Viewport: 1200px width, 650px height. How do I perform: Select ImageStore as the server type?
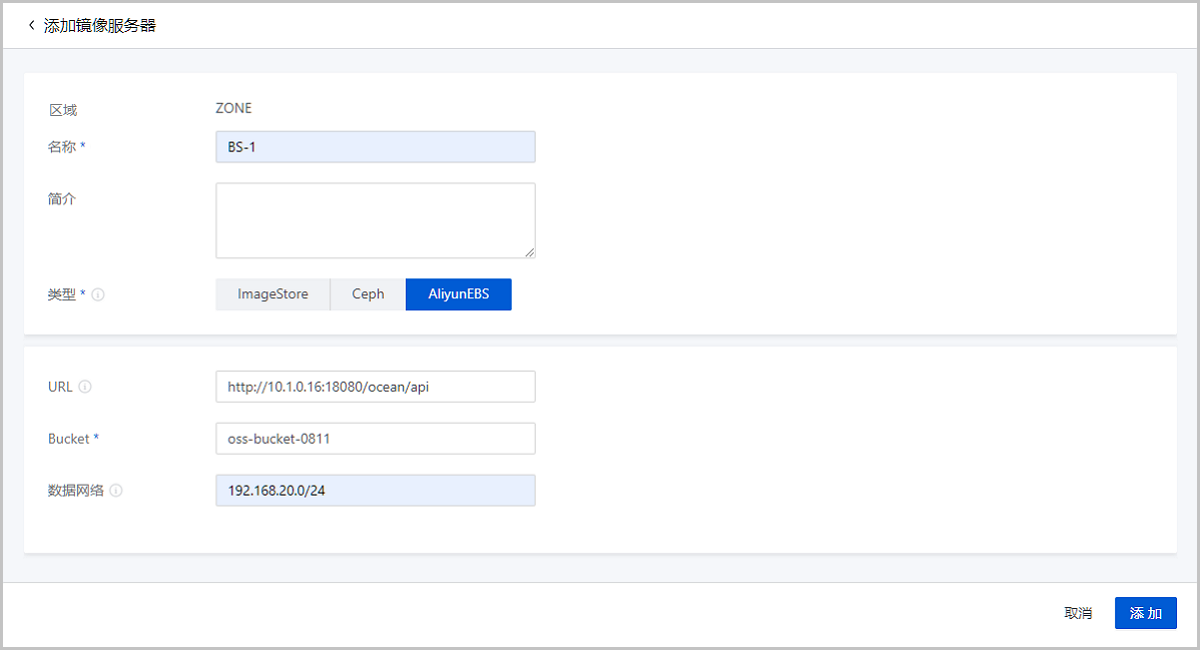pyautogui.click(x=272, y=295)
